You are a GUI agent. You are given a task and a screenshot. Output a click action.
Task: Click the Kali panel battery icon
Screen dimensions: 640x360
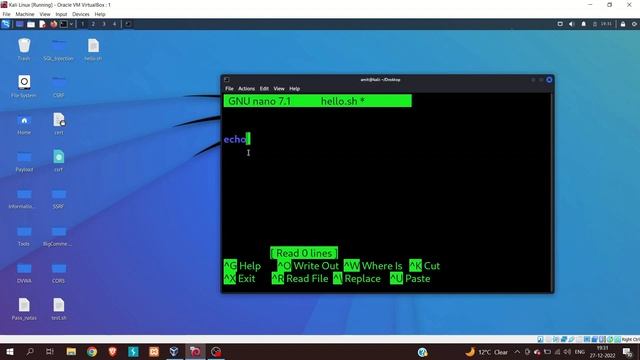point(595,24)
